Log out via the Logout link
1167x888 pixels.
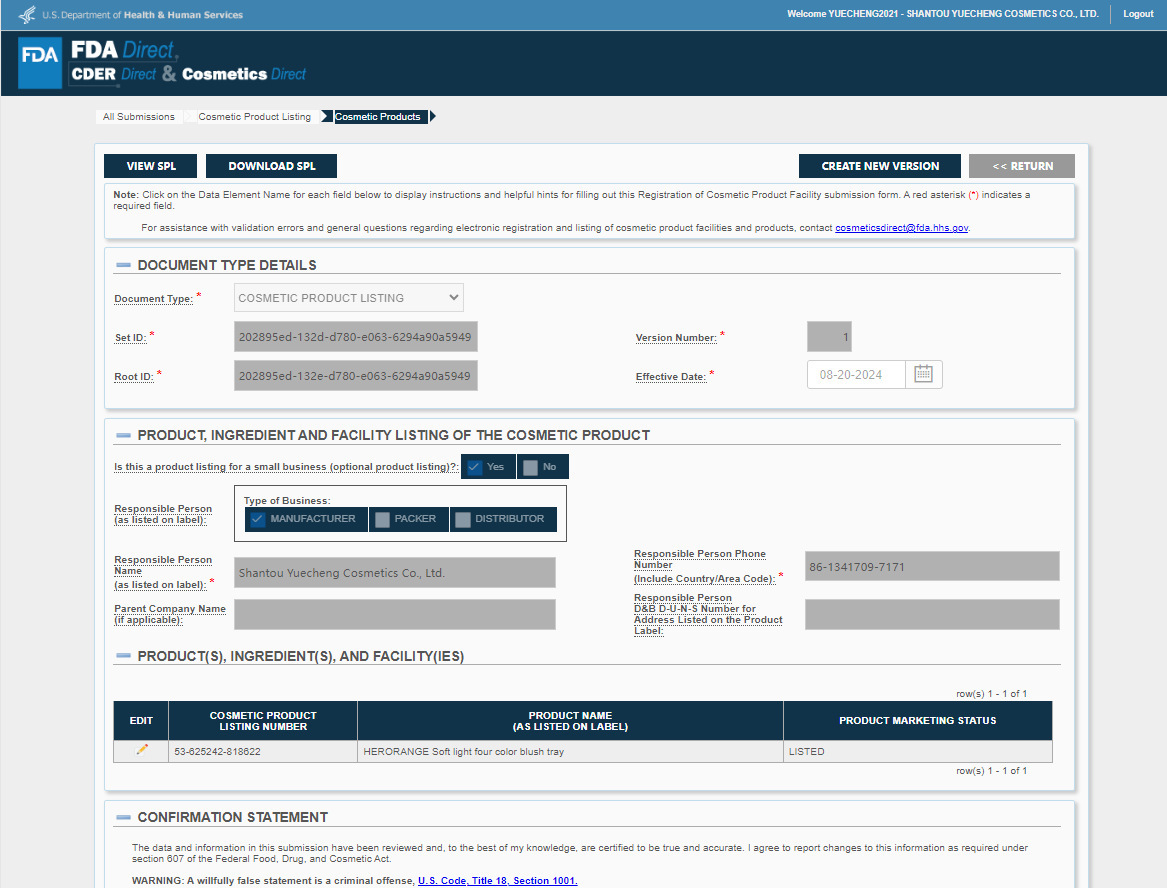click(1138, 14)
